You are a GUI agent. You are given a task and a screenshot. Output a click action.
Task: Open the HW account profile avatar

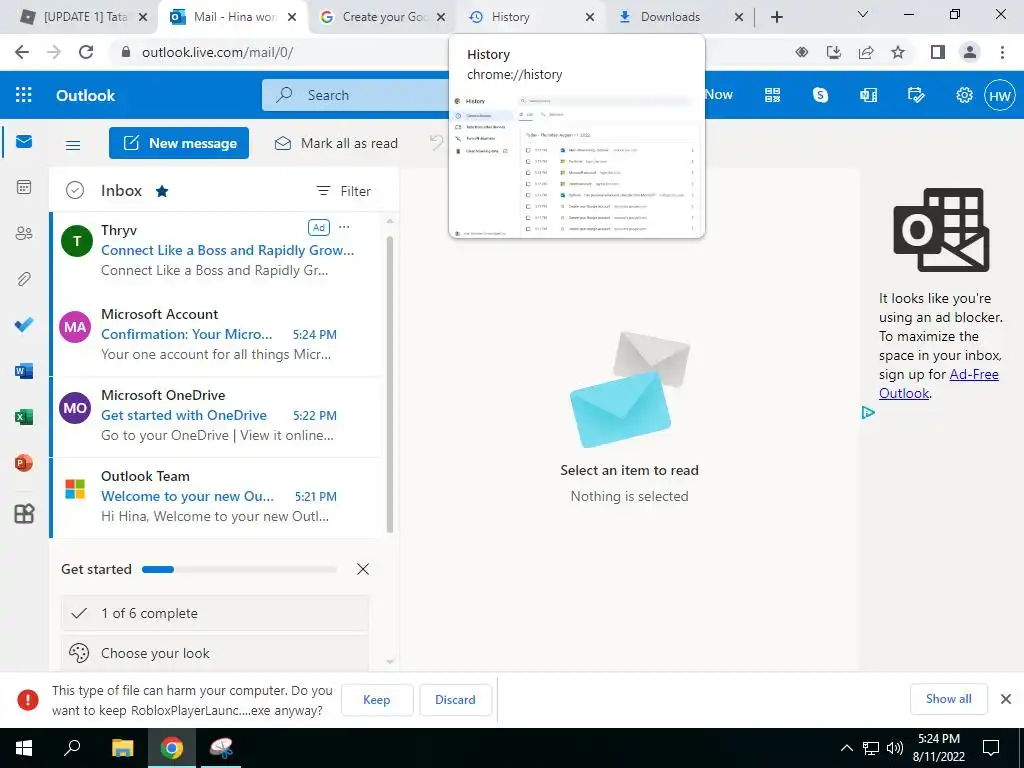coord(1000,95)
